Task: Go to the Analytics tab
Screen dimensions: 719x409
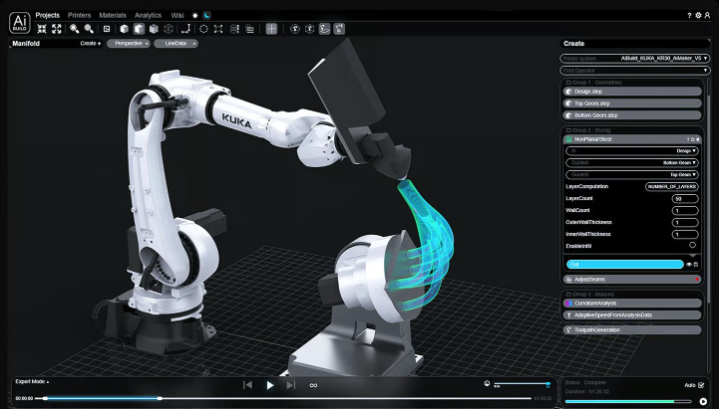Action: coord(147,16)
